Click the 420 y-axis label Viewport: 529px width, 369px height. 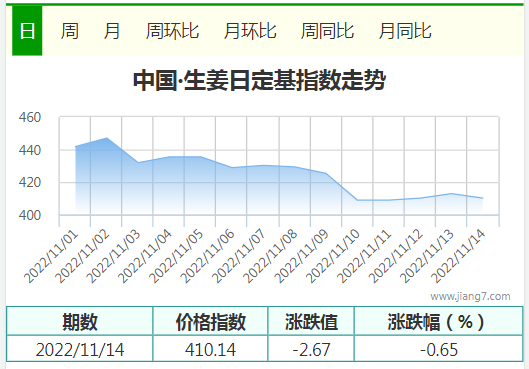[x=30, y=182]
